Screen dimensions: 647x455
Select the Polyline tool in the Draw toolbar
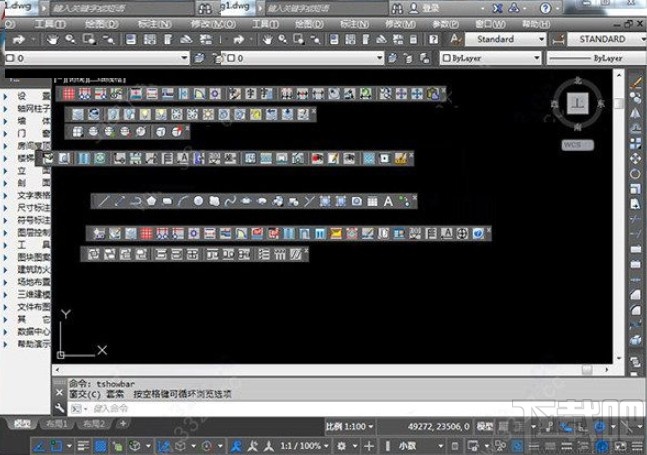135,201
